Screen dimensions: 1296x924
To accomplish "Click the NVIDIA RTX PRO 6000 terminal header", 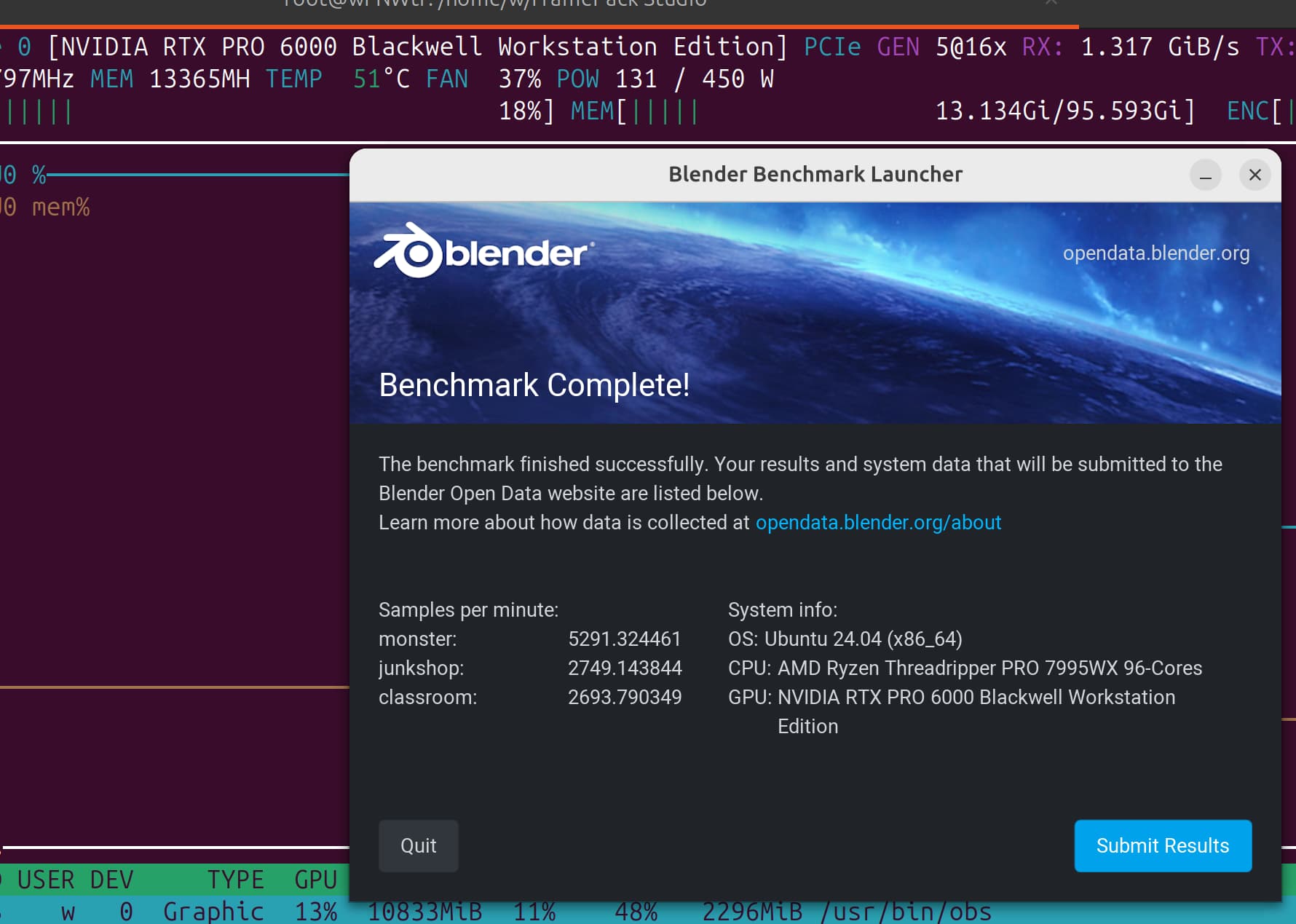I will pos(417,47).
